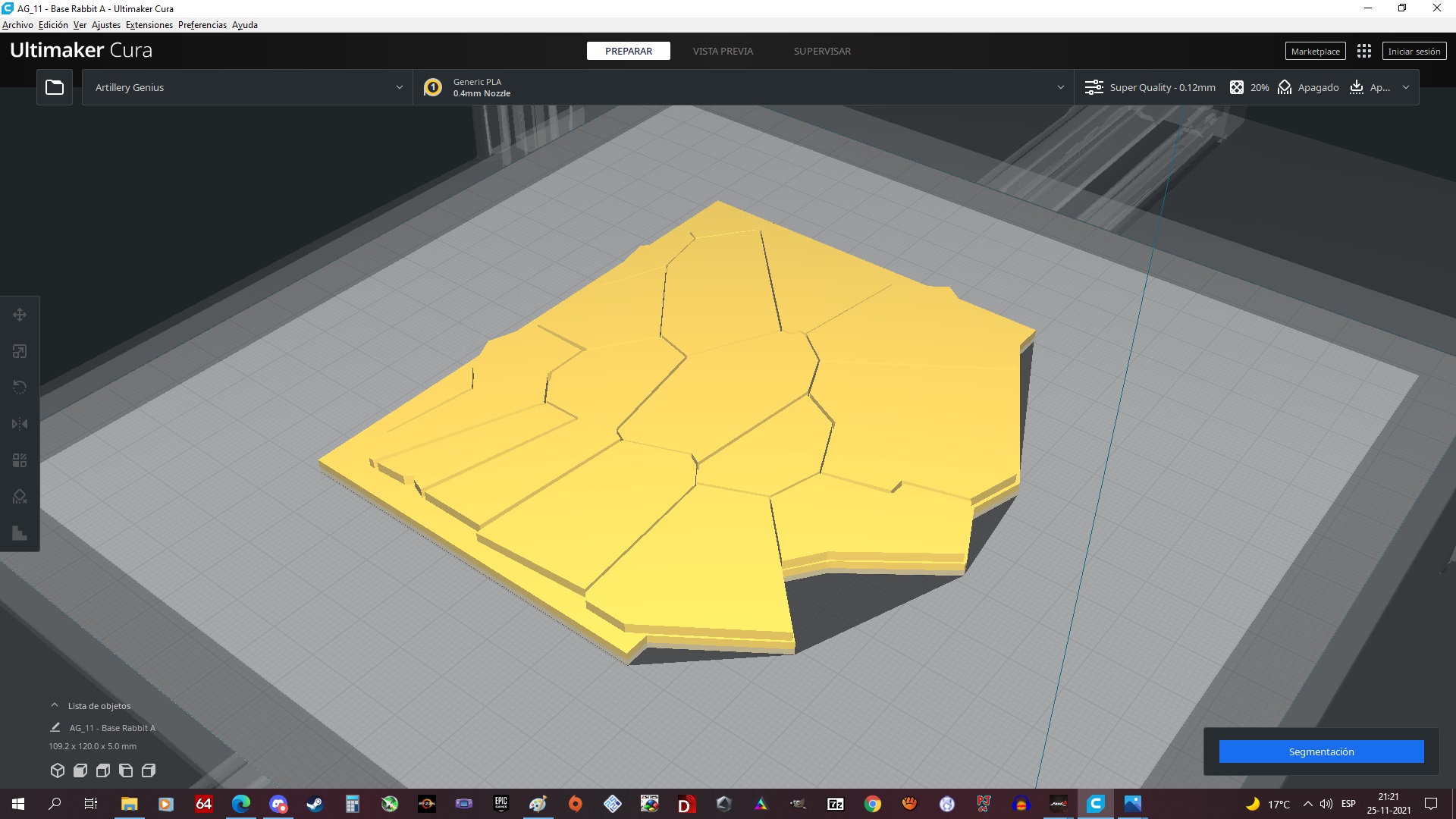The image size is (1456, 819).
Task: Select the Mirror tool
Action: point(20,424)
